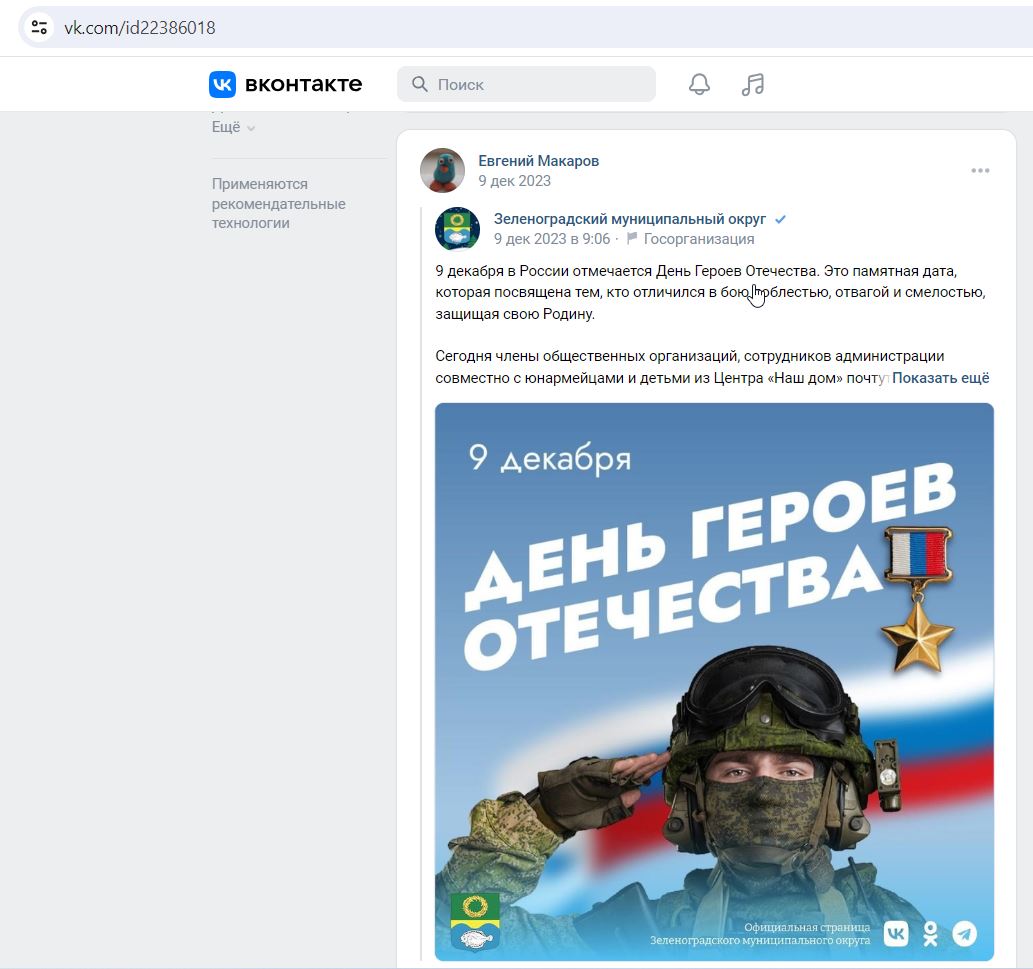Expand the Ещё dropdown in sidebar
This screenshot has width=1033, height=969.
(233, 127)
